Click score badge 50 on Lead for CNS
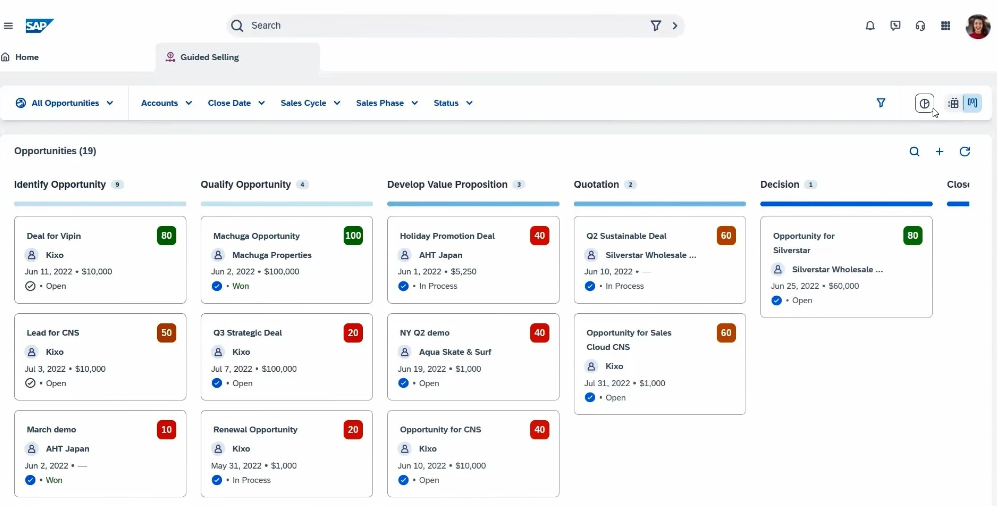The image size is (997, 506). (167, 332)
